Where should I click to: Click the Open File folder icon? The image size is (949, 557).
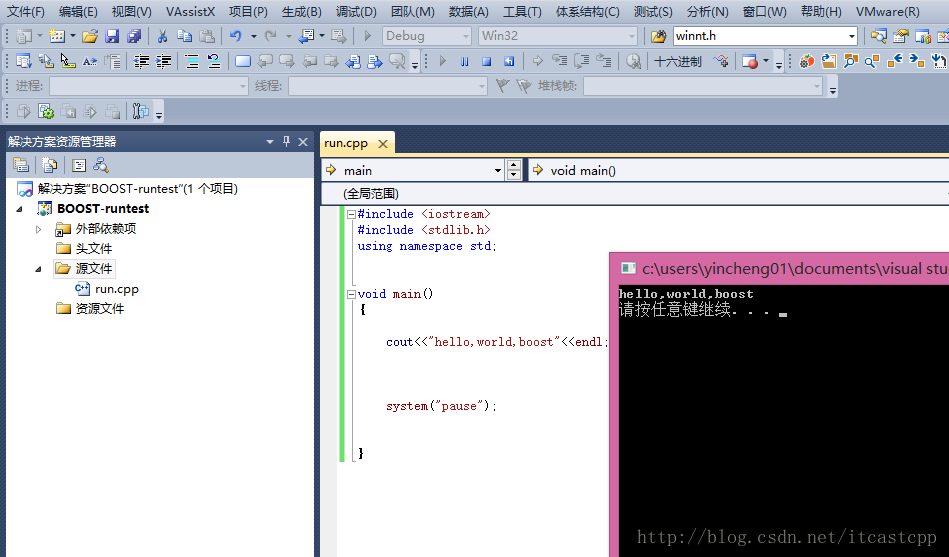click(x=90, y=36)
